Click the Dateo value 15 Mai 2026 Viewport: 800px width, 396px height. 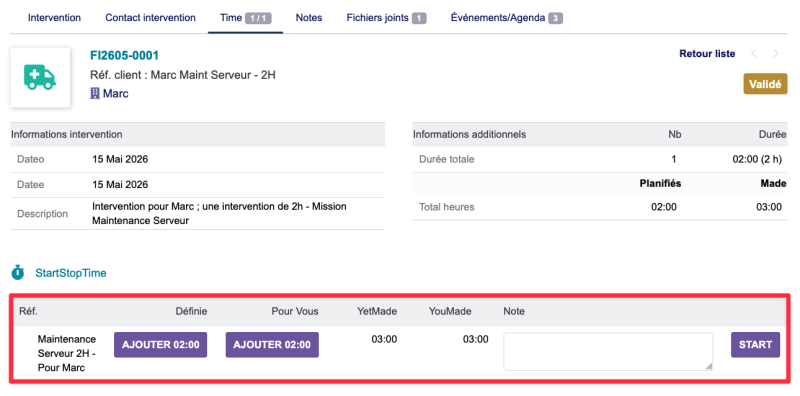[x=120, y=159]
